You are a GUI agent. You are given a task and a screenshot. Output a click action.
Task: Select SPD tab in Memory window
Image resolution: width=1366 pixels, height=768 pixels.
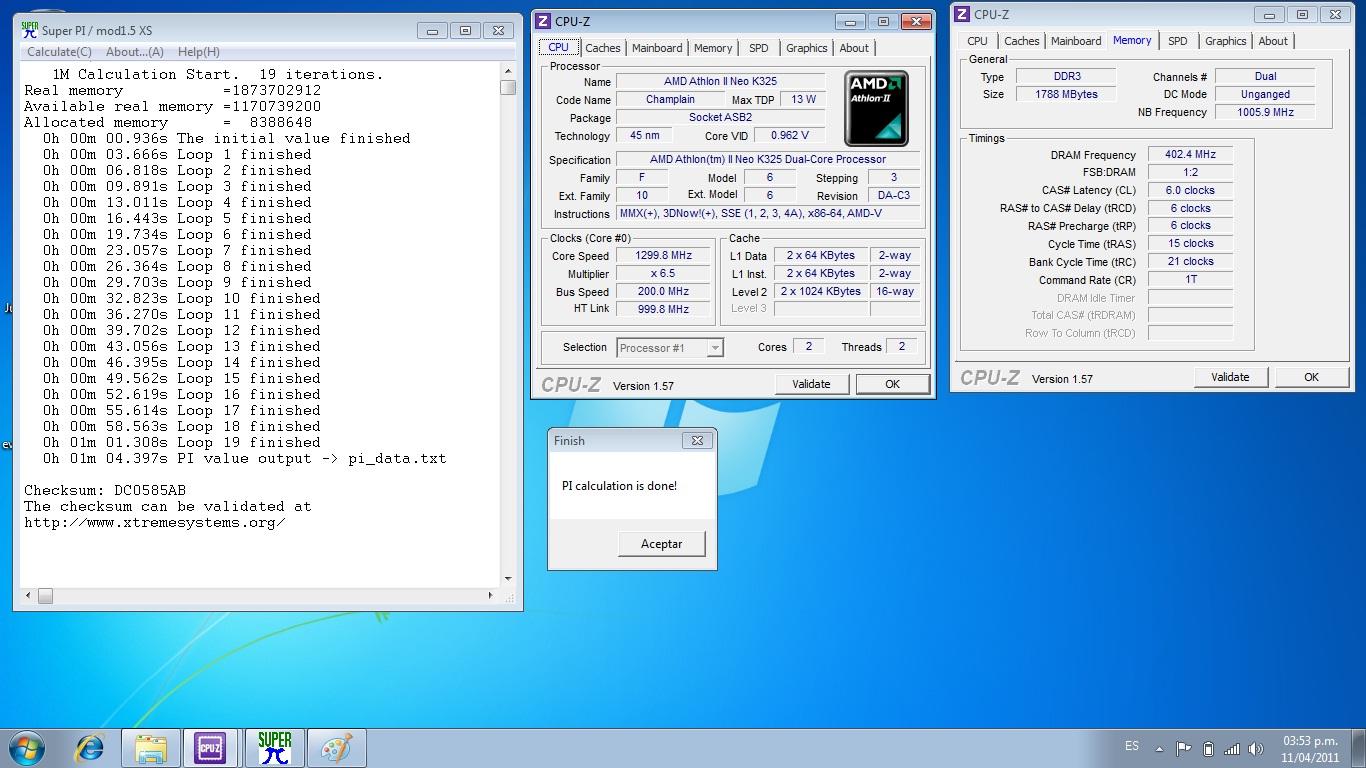1178,41
